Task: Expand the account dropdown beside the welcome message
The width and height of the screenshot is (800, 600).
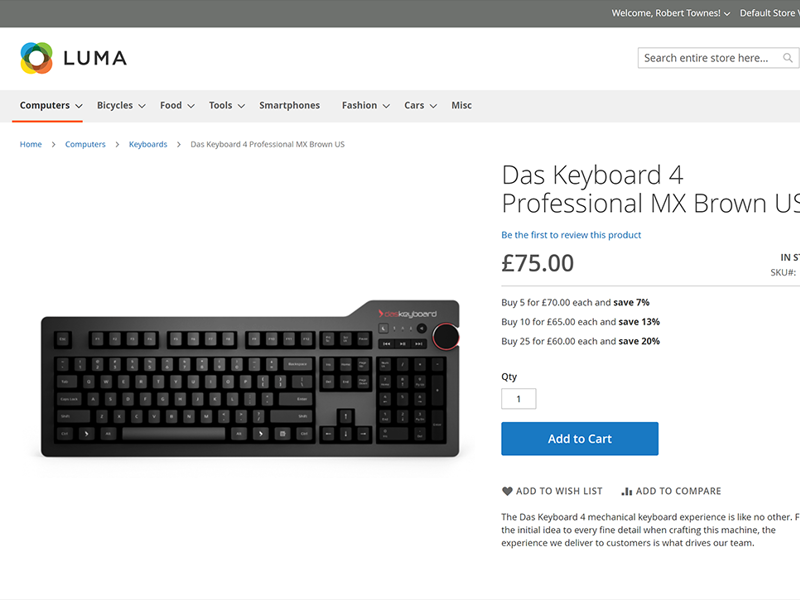Action: [727, 14]
